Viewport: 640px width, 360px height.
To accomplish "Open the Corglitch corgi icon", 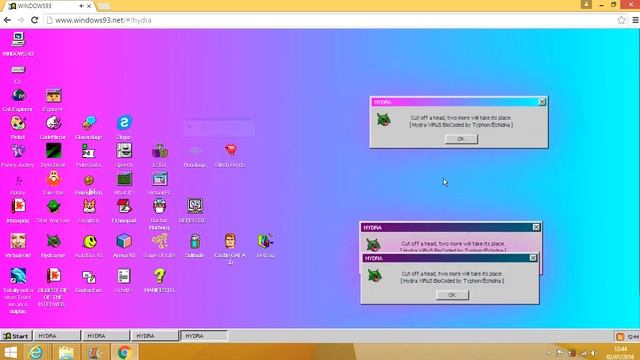I will [x=89, y=207].
